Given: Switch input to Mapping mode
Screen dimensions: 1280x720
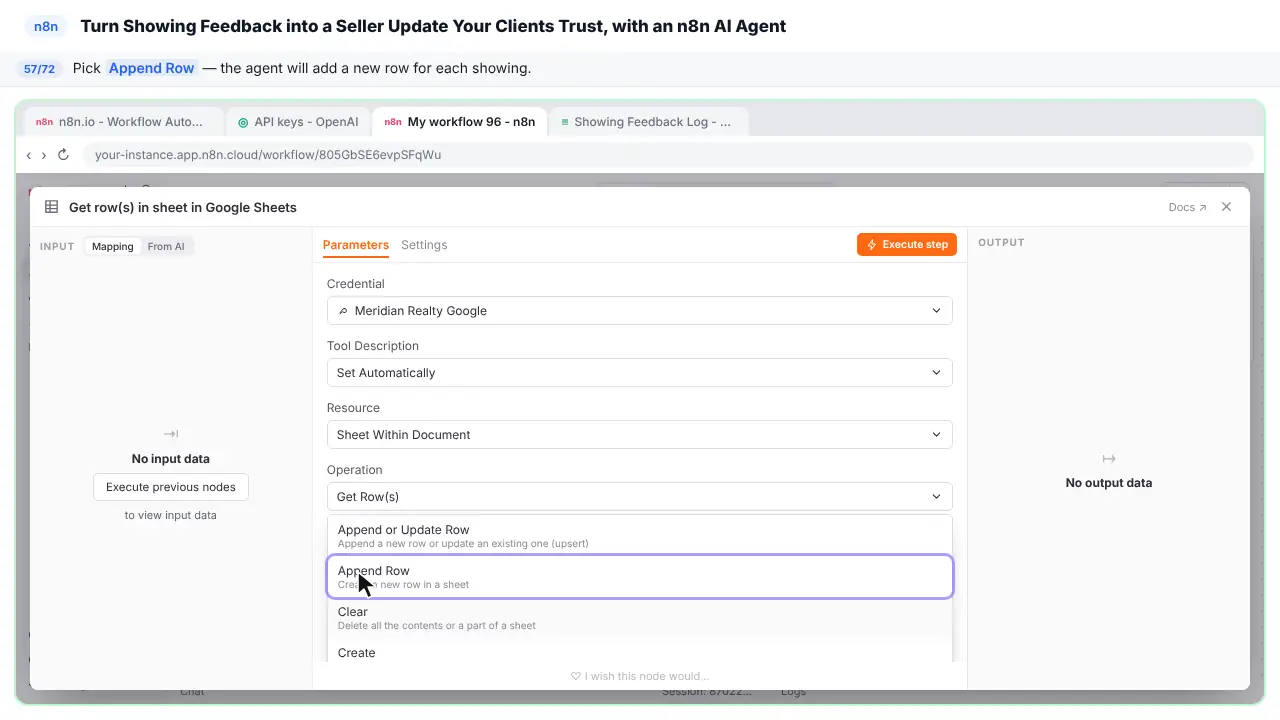Looking at the screenshot, I should [x=113, y=246].
